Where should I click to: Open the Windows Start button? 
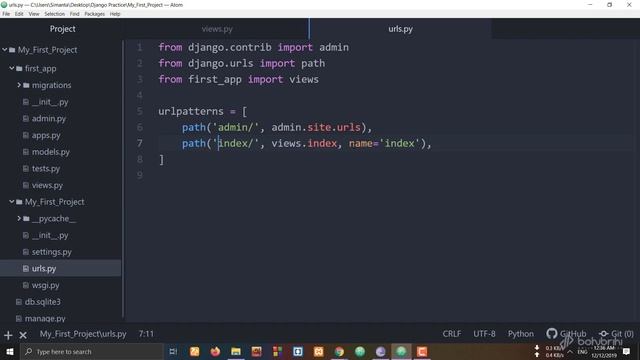9,351
